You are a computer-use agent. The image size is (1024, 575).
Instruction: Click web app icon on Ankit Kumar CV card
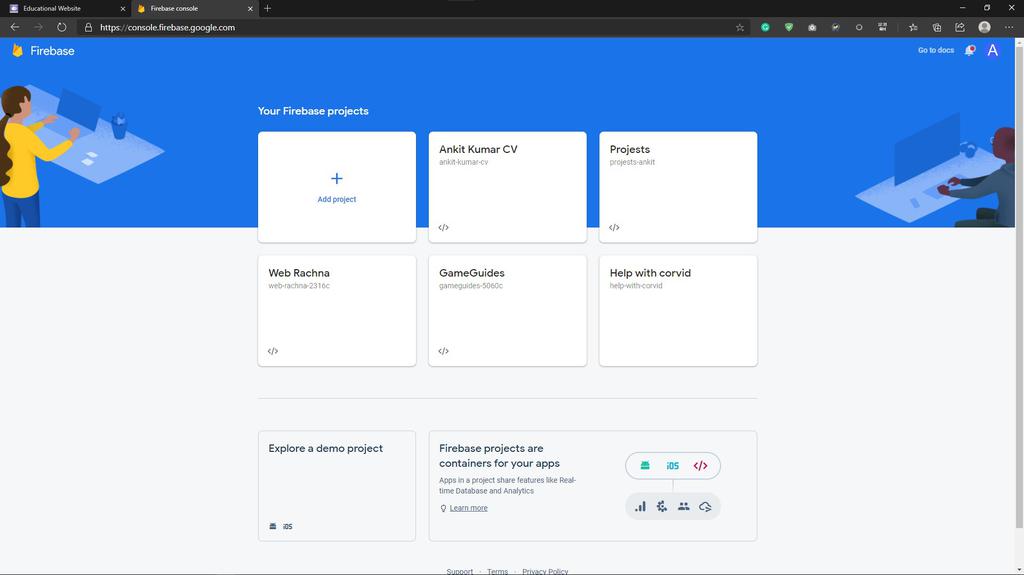pos(443,227)
